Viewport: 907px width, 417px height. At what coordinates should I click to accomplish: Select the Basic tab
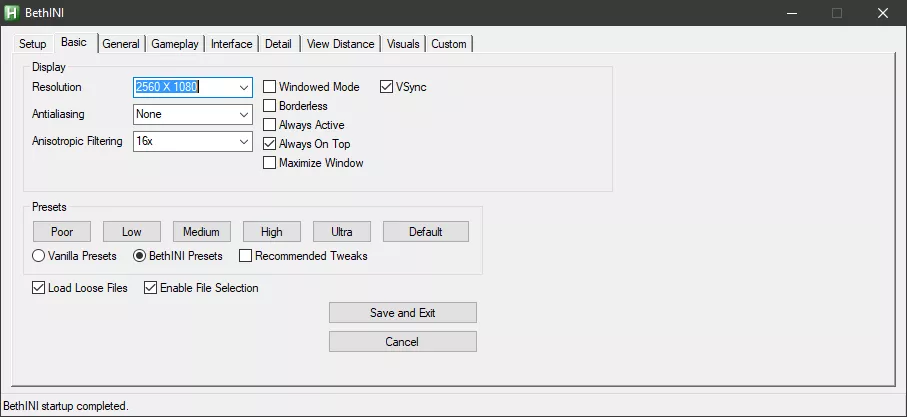pyautogui.click(x=73, y=42)
